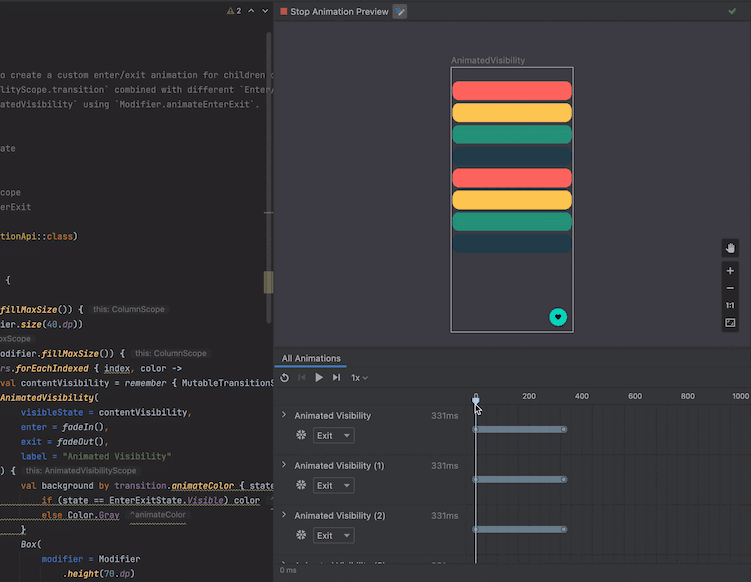Play the animation preview

coord(319,378)
